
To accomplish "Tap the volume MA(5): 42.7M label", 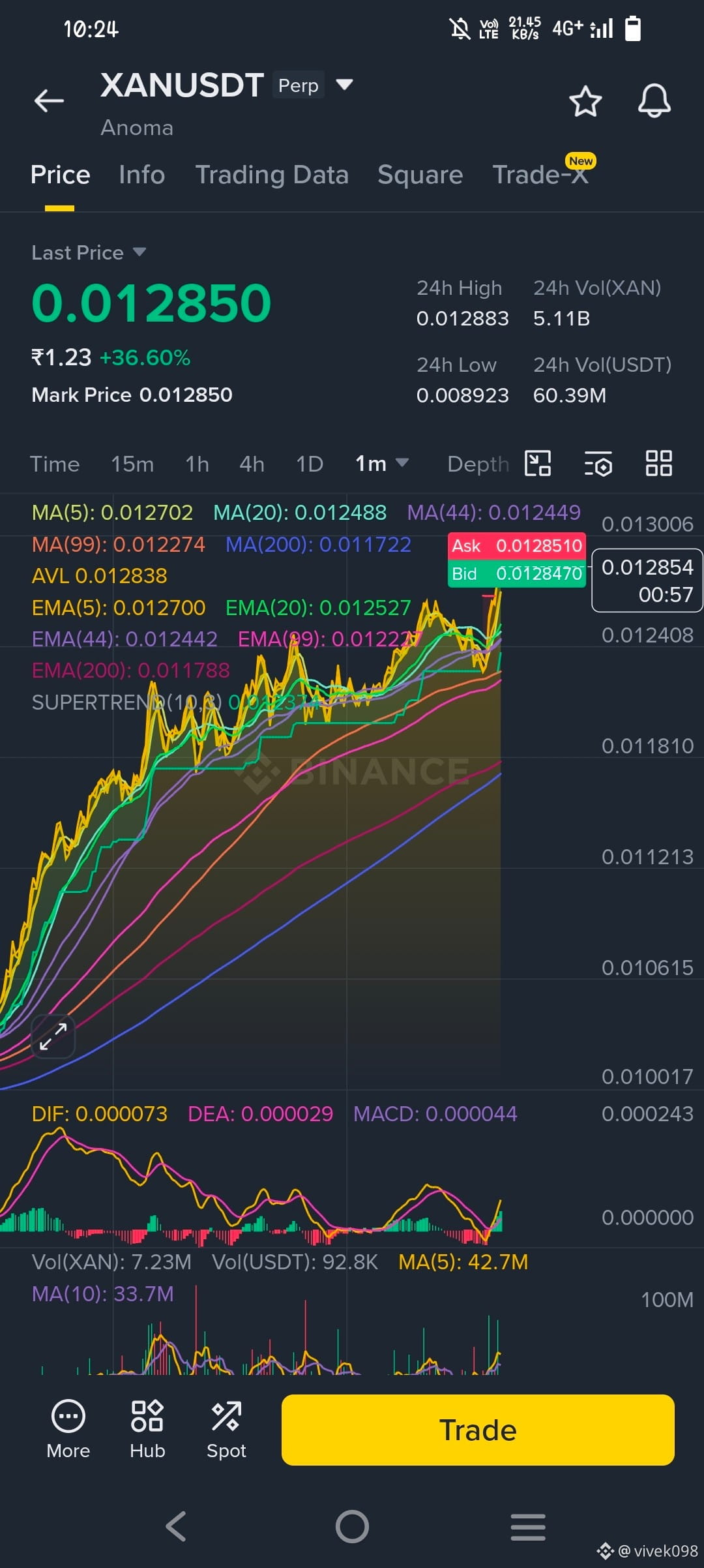I will tap(463, 1262).
